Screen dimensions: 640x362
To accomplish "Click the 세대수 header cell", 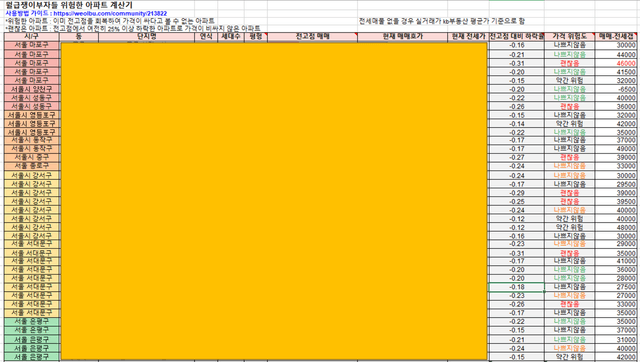I will tap(231, 37).
